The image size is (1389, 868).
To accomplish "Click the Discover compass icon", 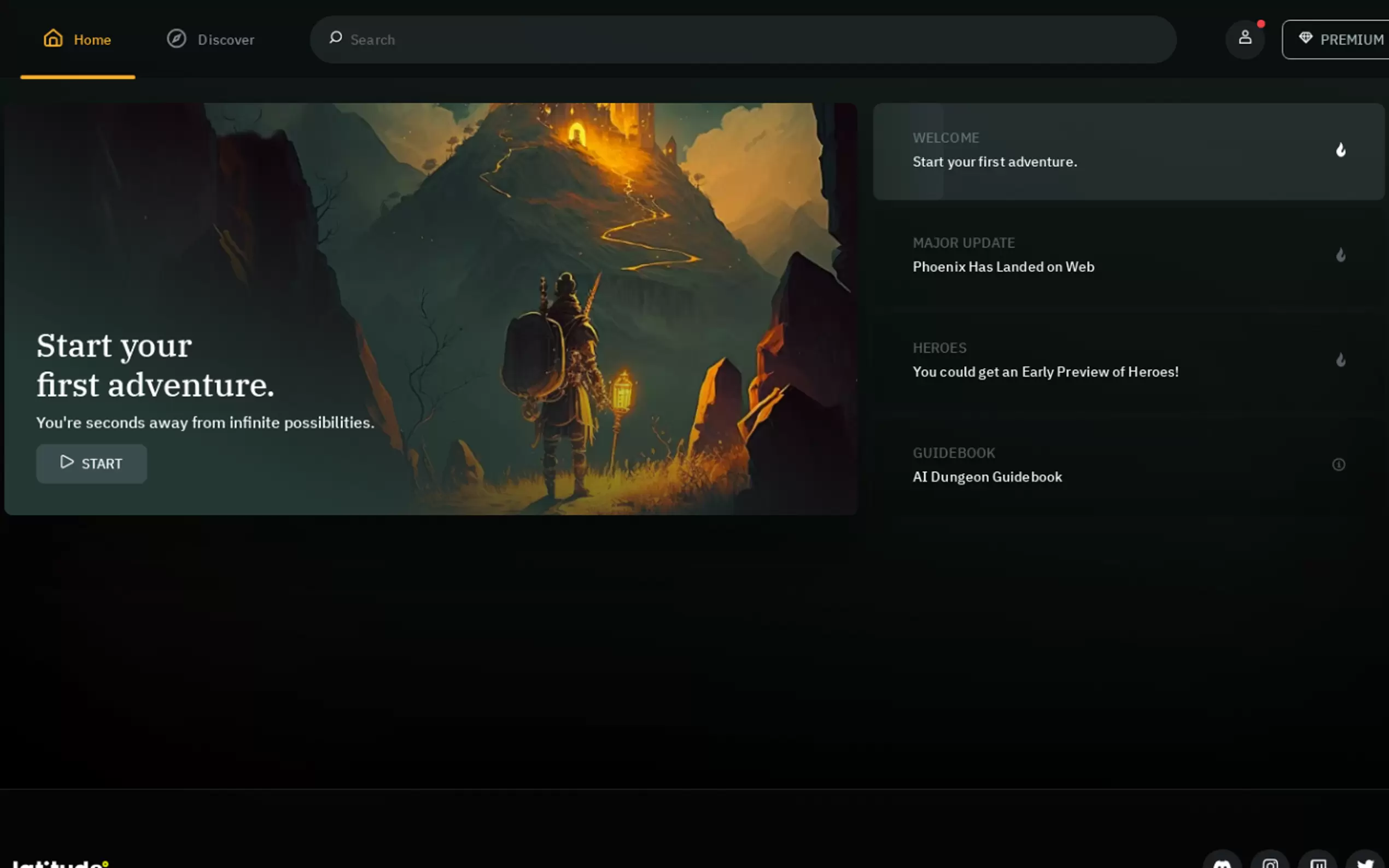I will pos(176,38).
